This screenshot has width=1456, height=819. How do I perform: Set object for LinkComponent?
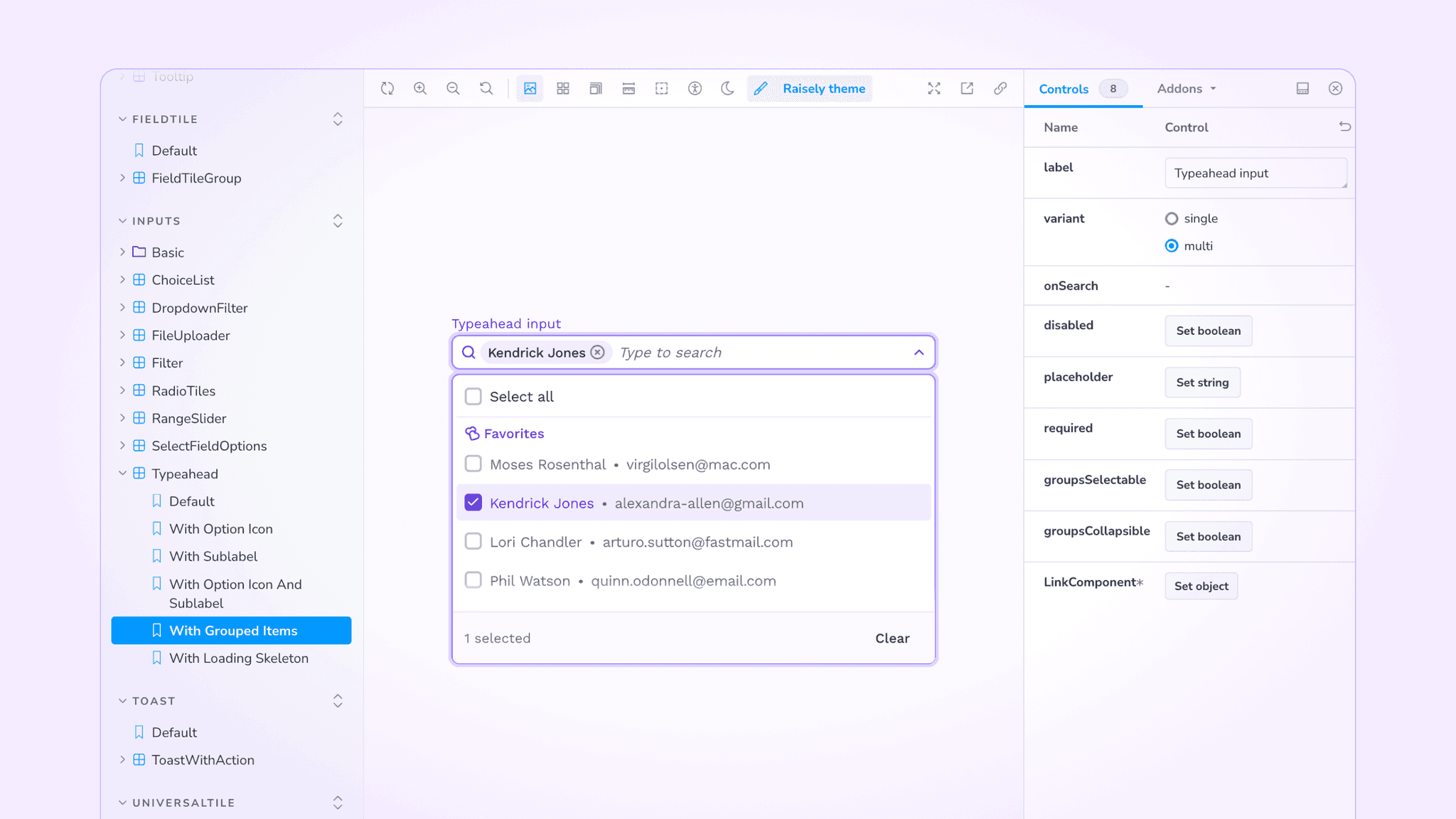tap(1201, 586)
